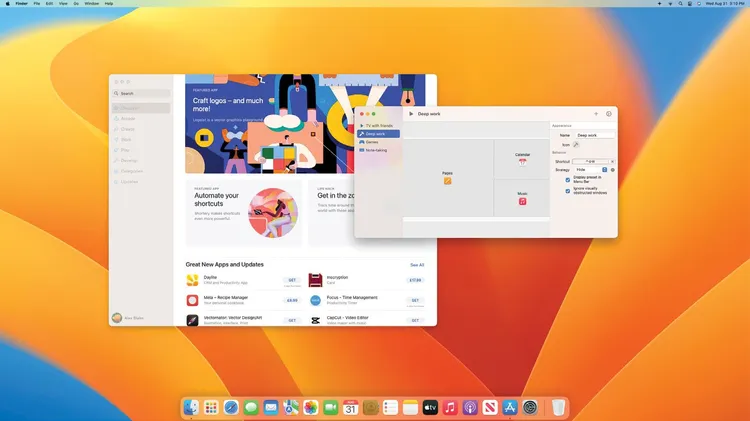Open the Window menu in menu bar
This screenshot has height=421, width=750.
pos(92,4)
